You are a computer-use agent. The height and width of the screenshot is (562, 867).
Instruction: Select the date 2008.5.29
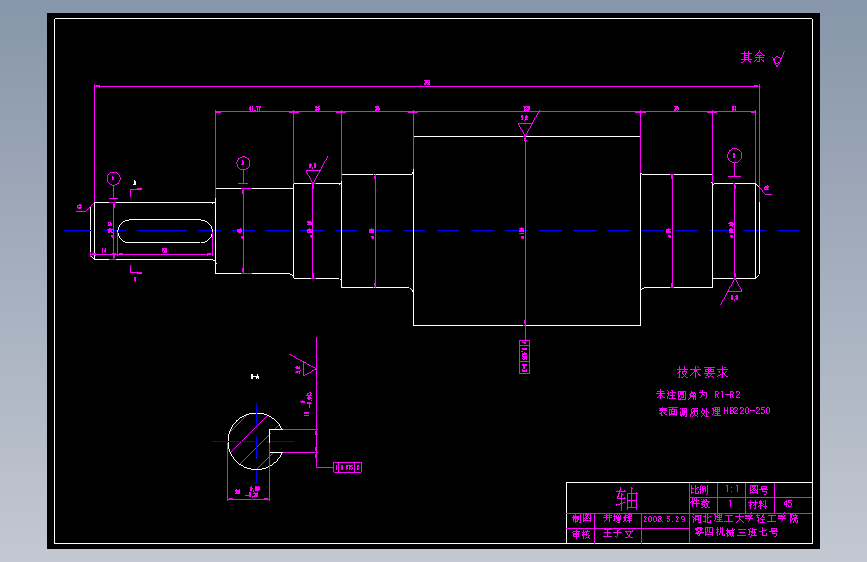pyautogui.click(x=664, y=519)
